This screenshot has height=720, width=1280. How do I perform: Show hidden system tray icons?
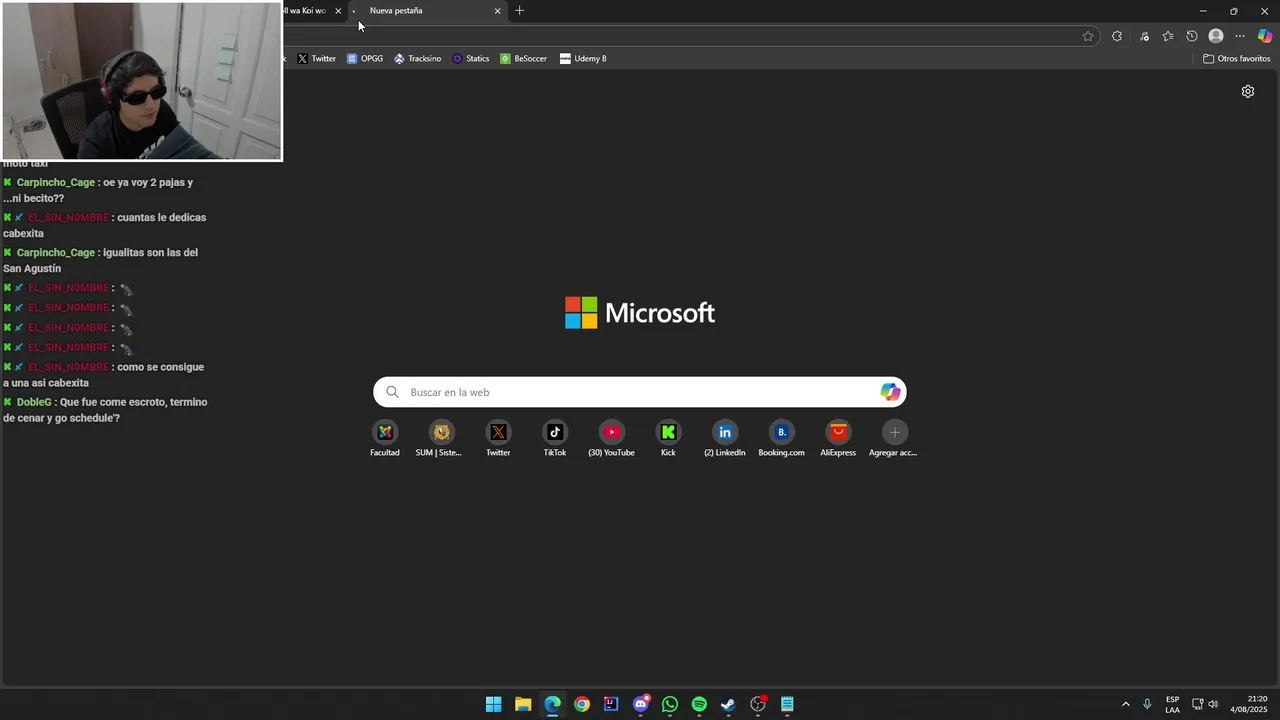[1125, 704]
